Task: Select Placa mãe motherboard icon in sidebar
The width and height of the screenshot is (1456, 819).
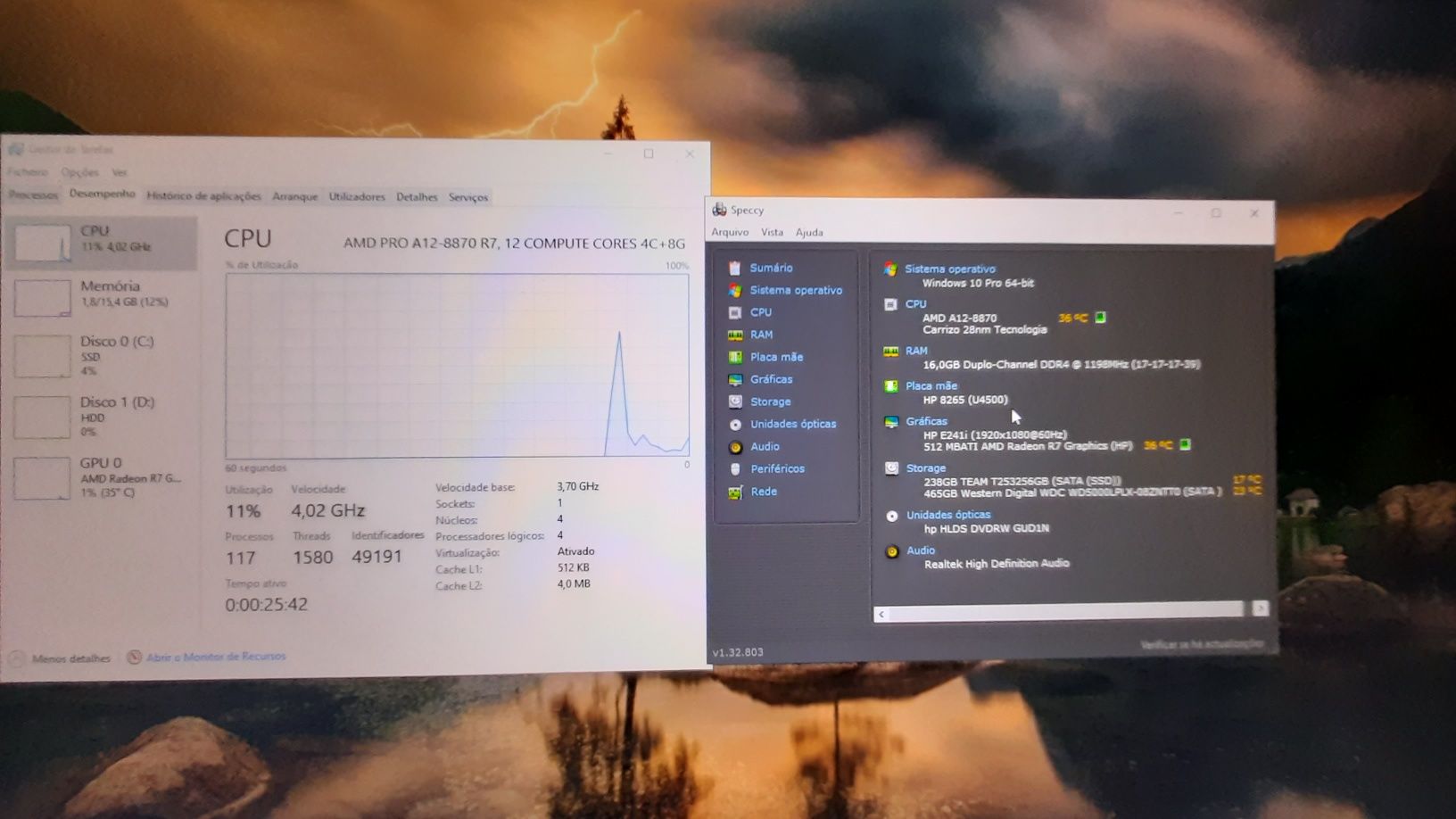Action: [x=734, y=357]
